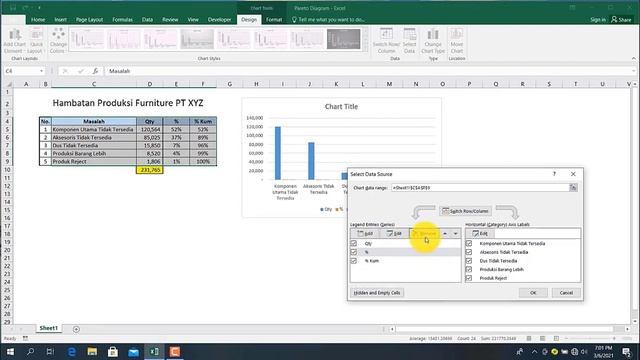640x360 pixels.
Task: Click Insert Function fx icon
Action: point(95,71)
